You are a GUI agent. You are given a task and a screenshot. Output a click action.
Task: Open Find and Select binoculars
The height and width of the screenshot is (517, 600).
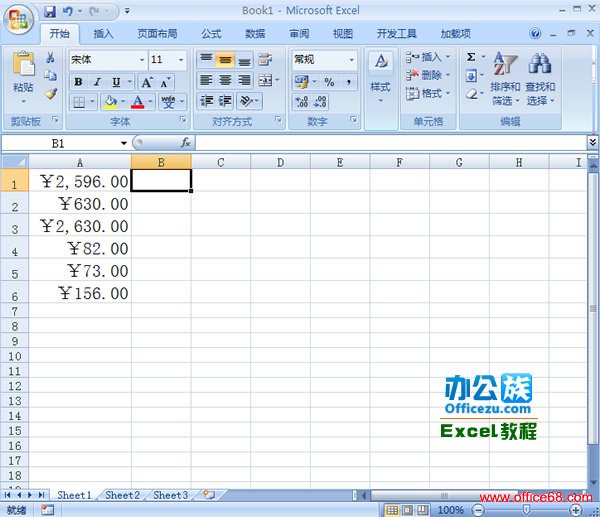tap(540, 80)
